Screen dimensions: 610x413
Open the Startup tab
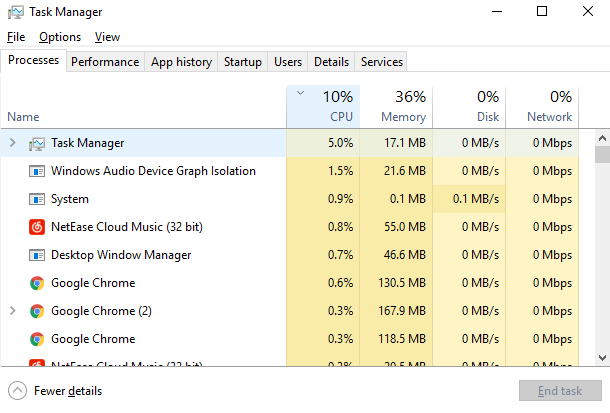coord(242,62)
